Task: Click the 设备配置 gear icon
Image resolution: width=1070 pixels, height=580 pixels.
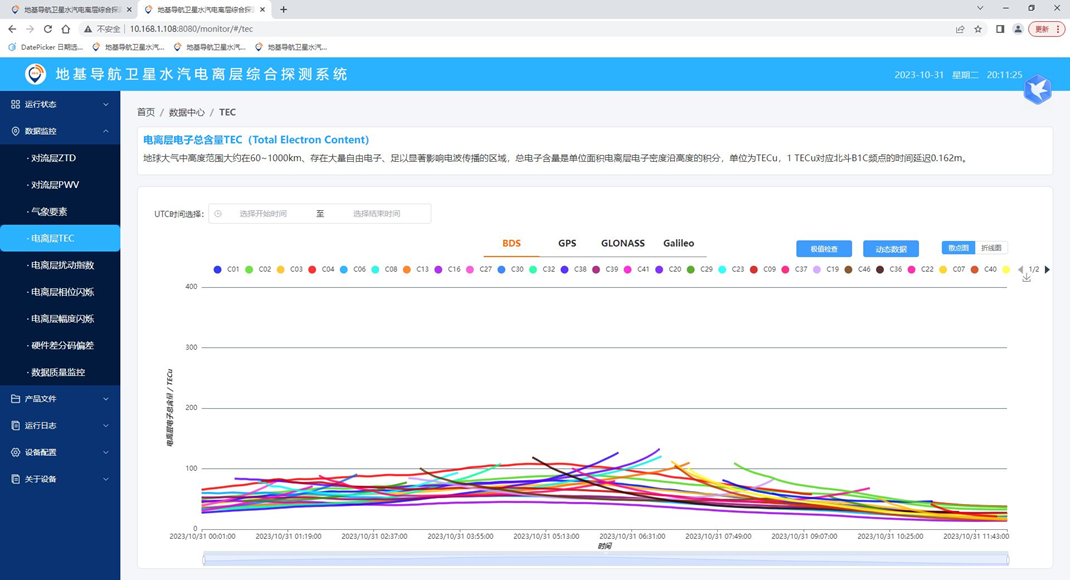Action: 16,452
